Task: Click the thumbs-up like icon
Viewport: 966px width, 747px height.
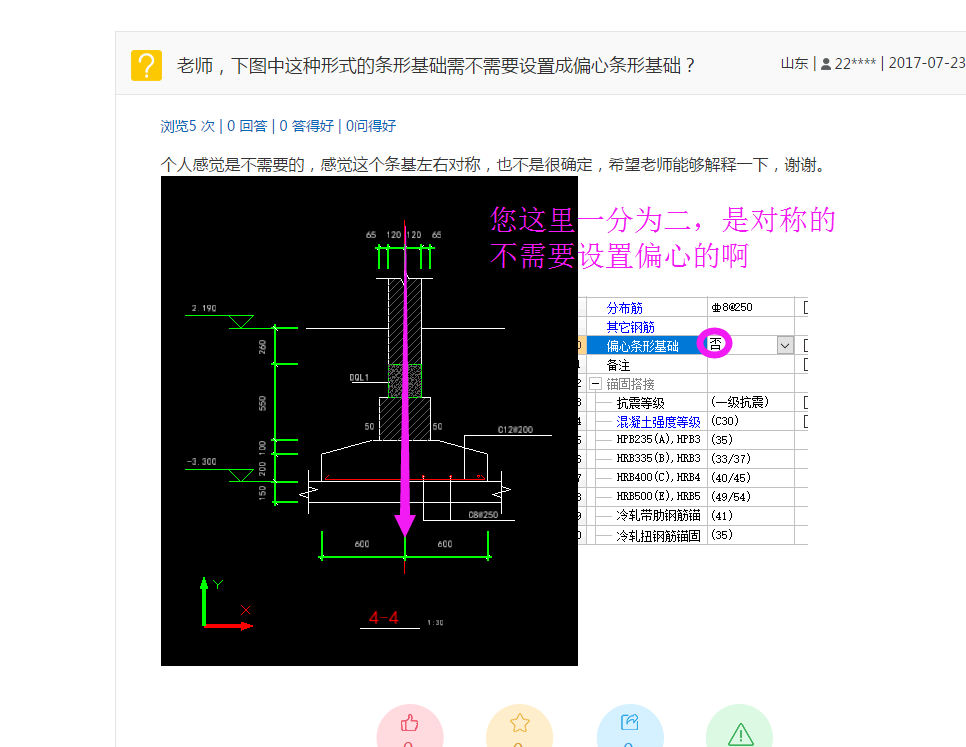Action: tap(410, 723)
